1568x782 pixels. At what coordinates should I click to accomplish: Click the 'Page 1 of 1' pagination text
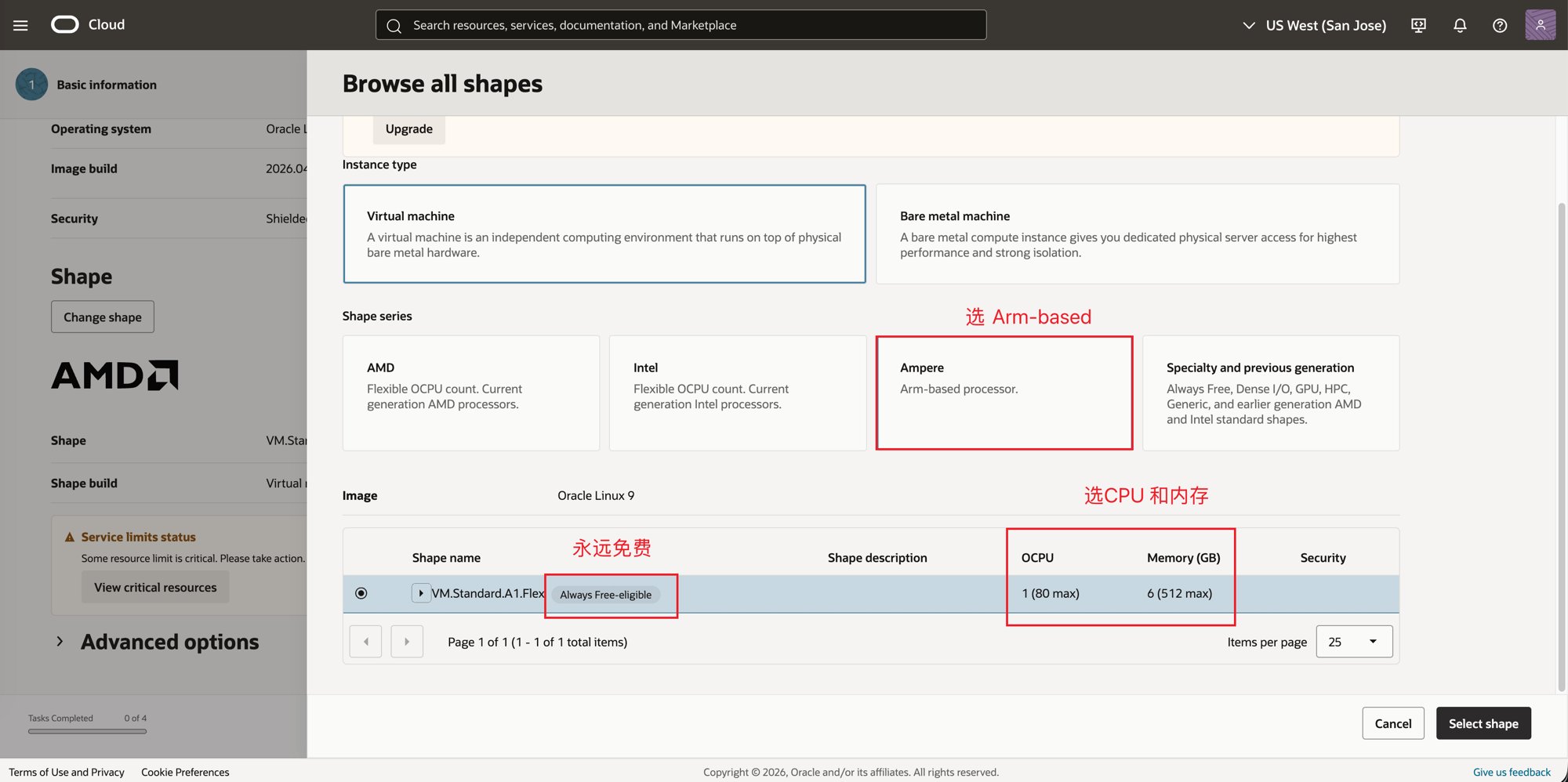click(x=538, y=642)
